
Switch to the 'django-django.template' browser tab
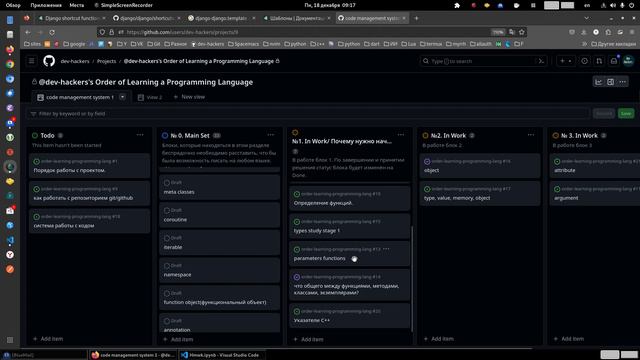coord(220,18)
